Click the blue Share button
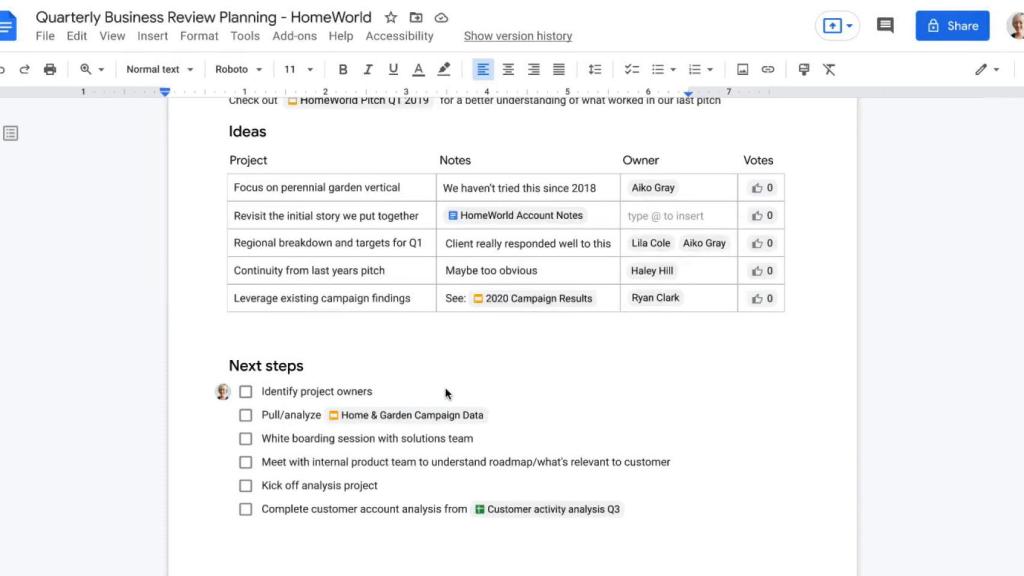 [951, 25]
